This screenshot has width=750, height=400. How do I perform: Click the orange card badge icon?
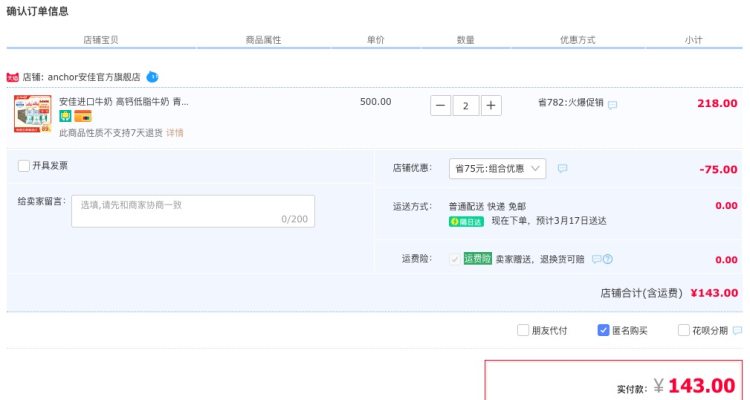83,116
